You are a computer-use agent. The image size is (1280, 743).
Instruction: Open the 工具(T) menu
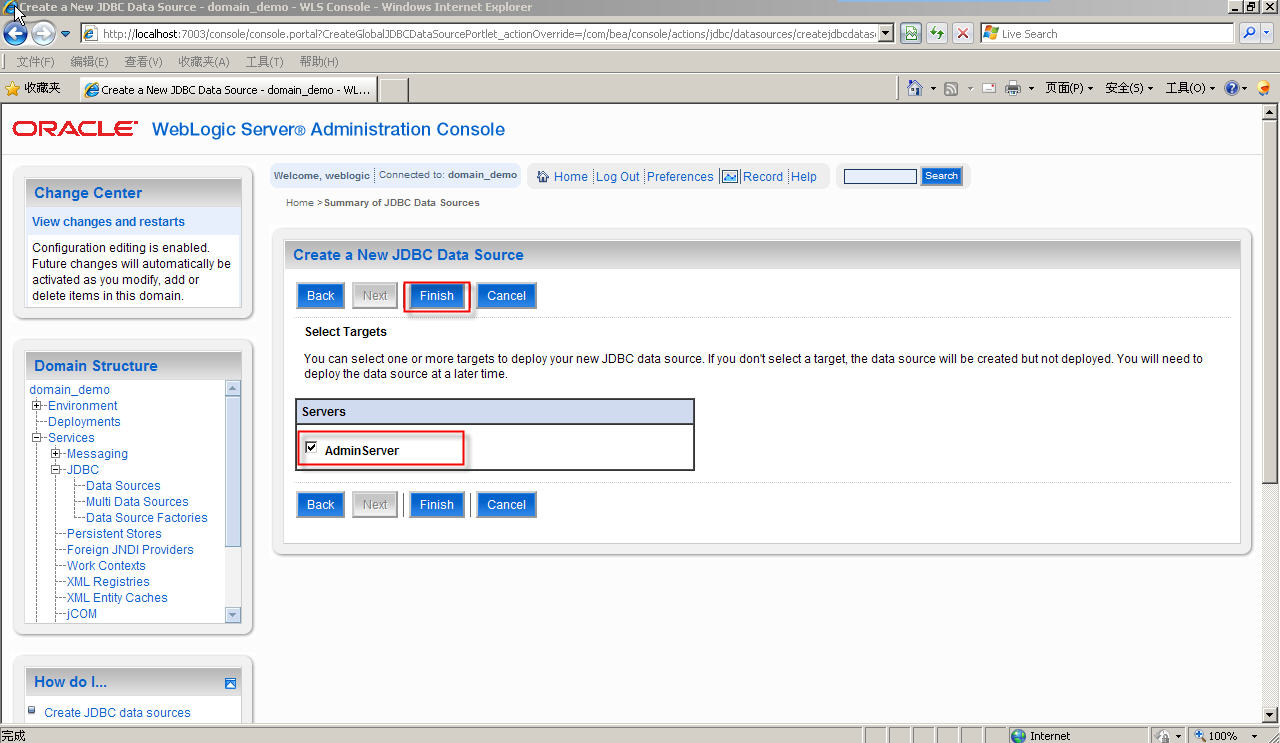264,62
